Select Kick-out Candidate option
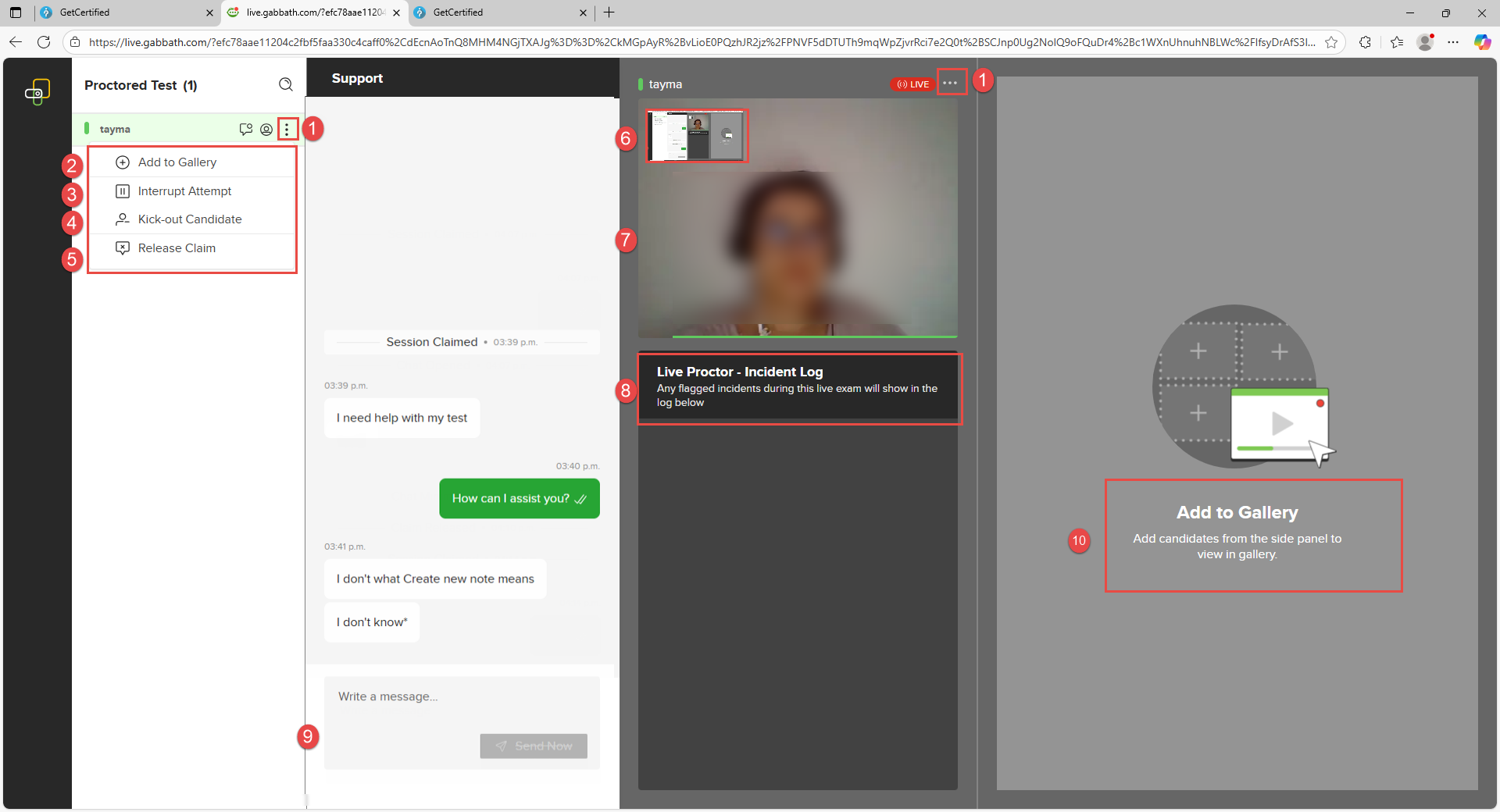This screenshot has height=812, width=1500. (x=190, y=219)
